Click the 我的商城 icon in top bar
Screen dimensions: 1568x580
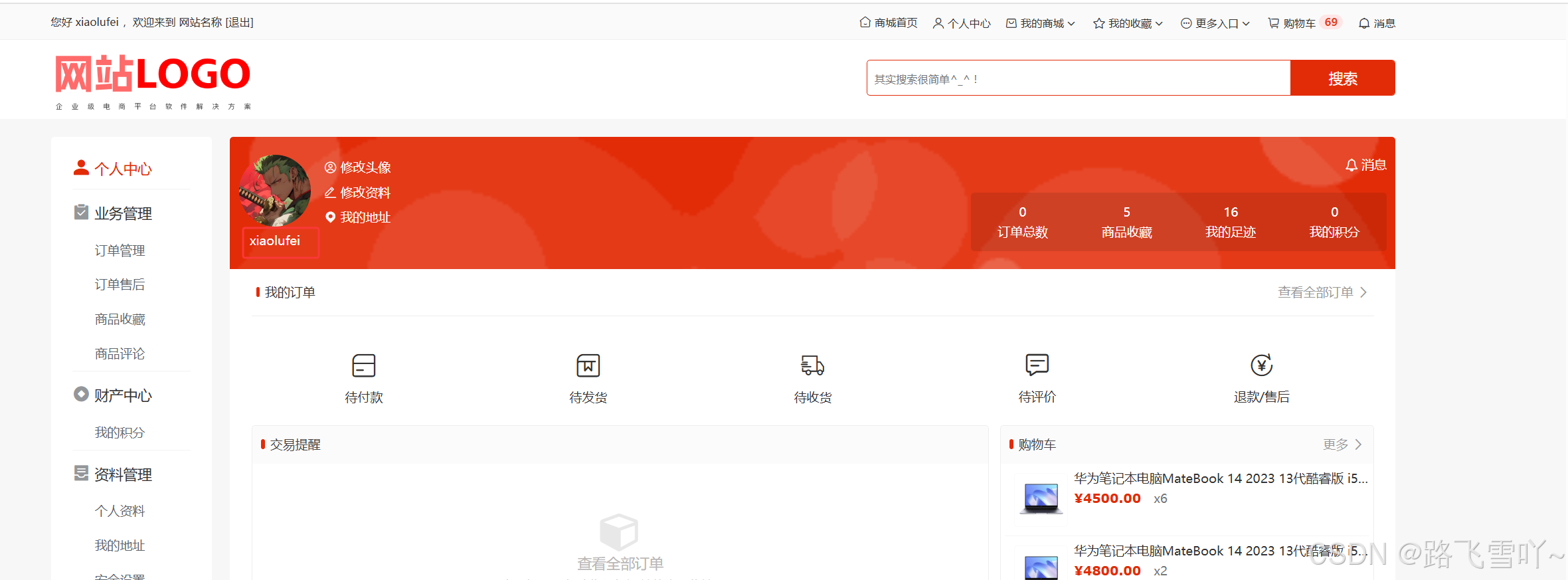pyautogui.click(x=1011, y=23)
